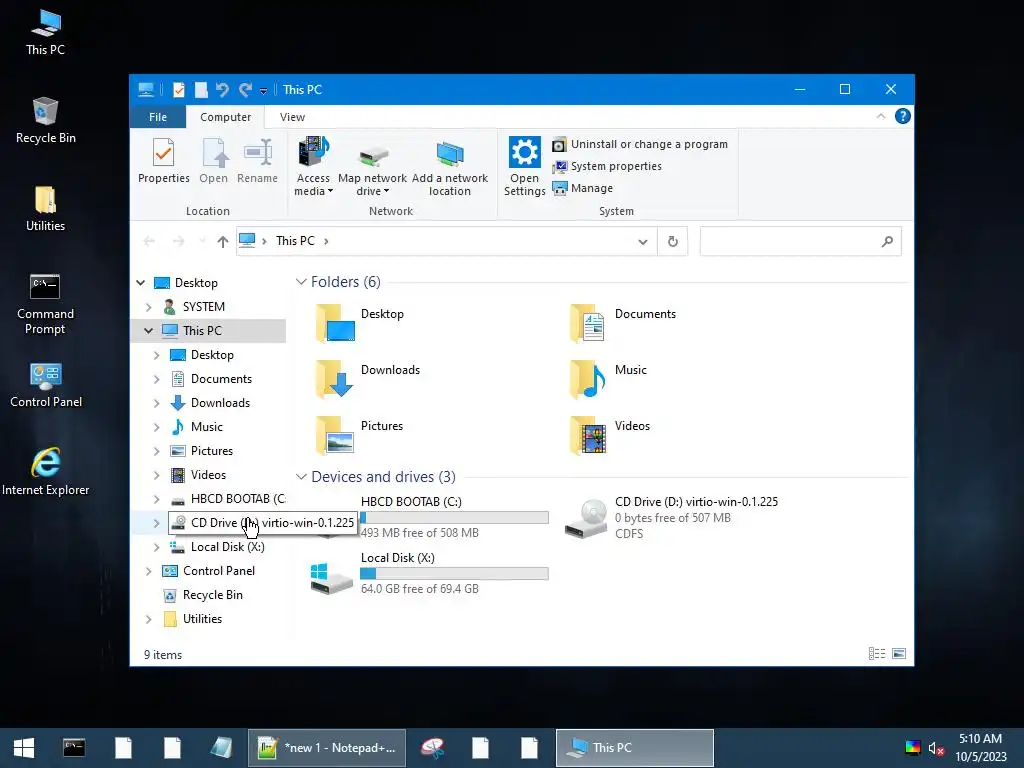Image resolution: width=1024 pixels, height=768 pixels.
Task: Click Add a network location icon
Action: tap(449, 166)
